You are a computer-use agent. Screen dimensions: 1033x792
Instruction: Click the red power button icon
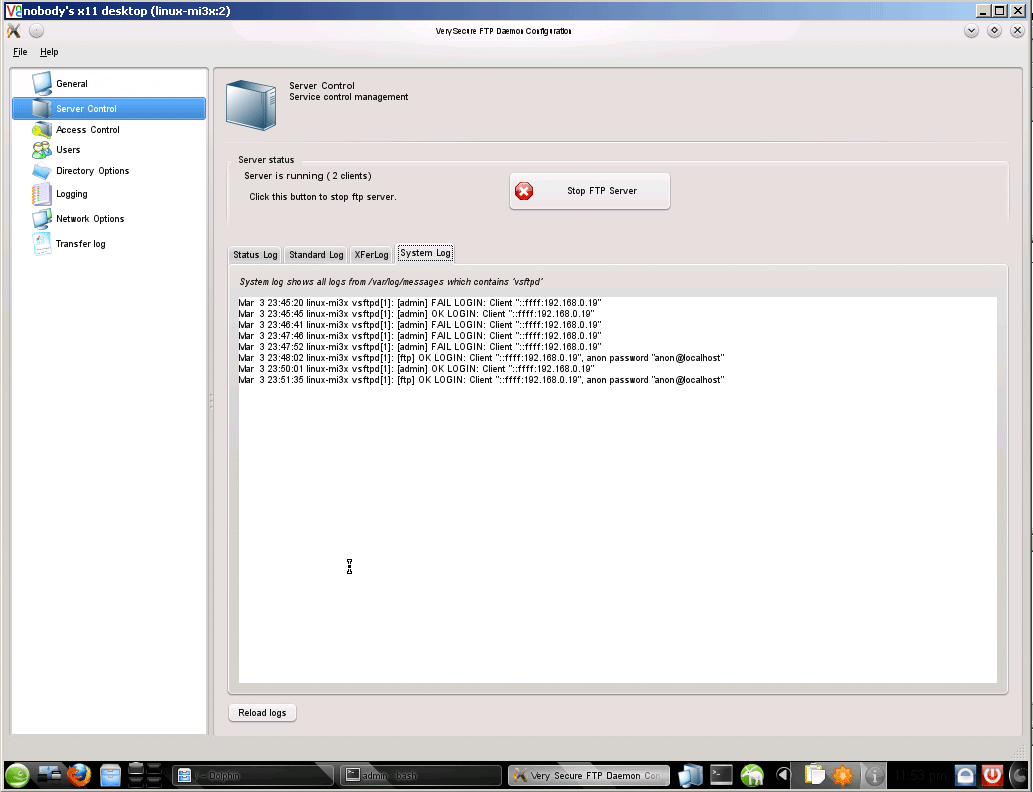(x=992, y=776)
